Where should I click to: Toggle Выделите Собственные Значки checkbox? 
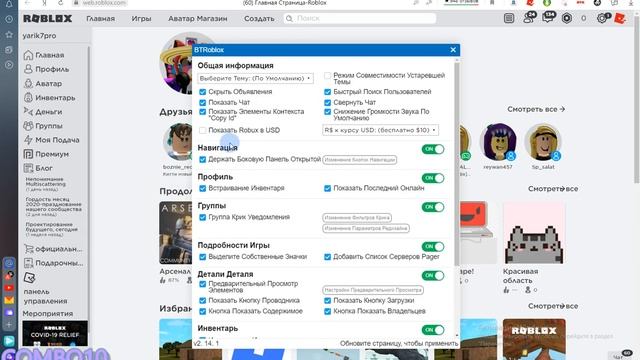(x=202, y=257)
